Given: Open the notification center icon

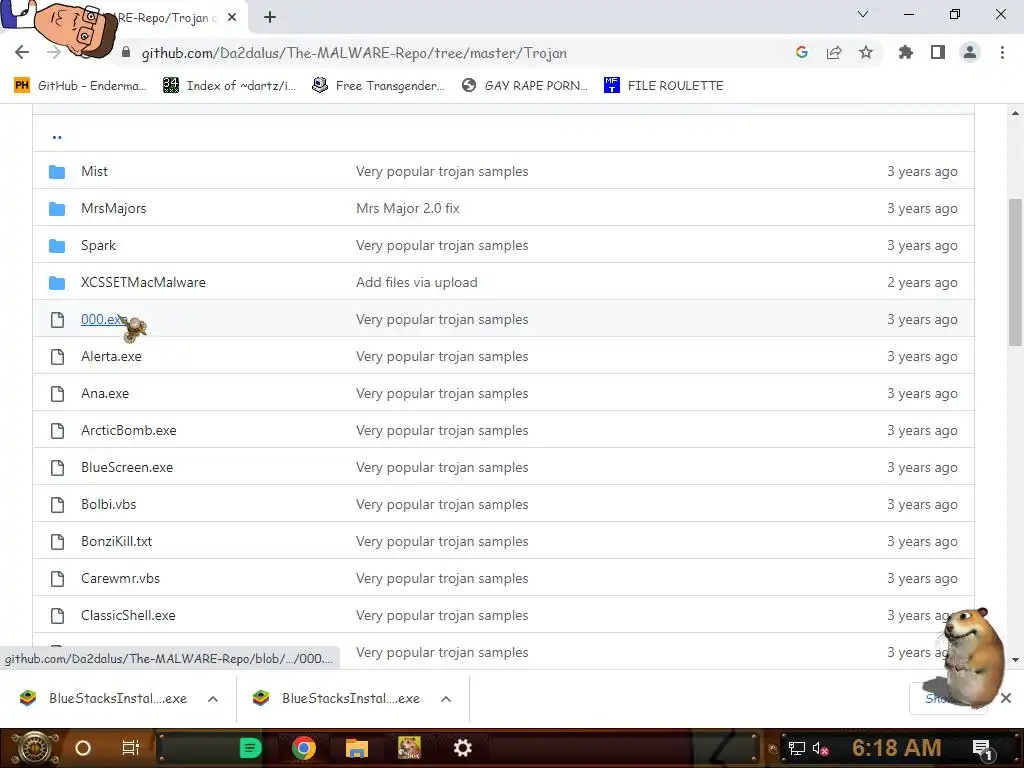Looking at the screenshot, I should click(982, 749).
